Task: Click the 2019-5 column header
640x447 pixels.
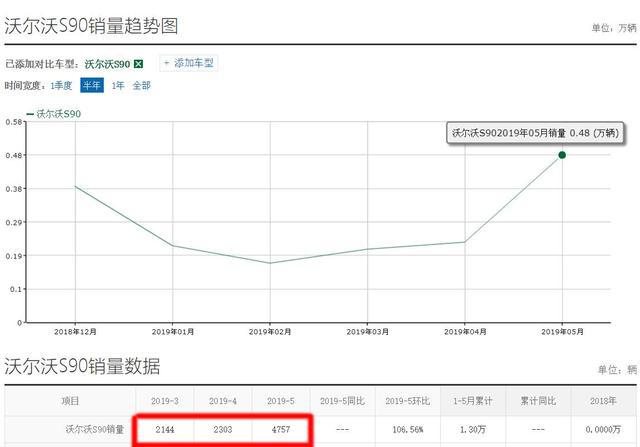Action: (x=281, y=401)
